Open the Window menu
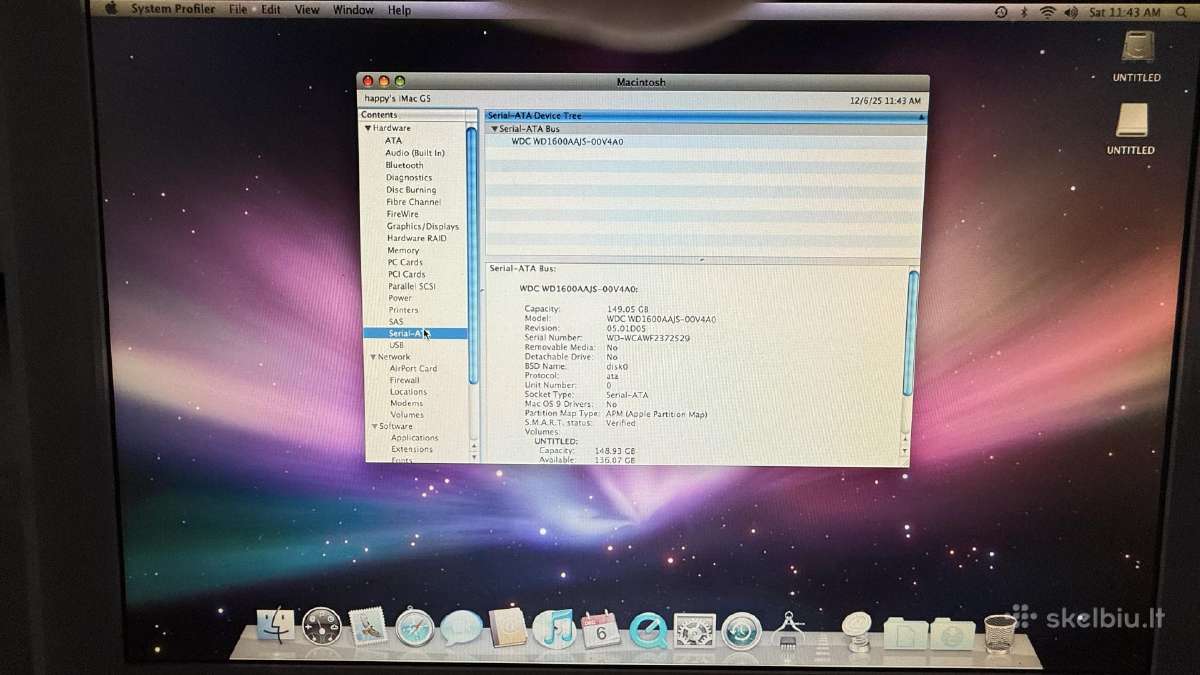The width and height of the screenshot is (1200, 675). click(353, 10)
